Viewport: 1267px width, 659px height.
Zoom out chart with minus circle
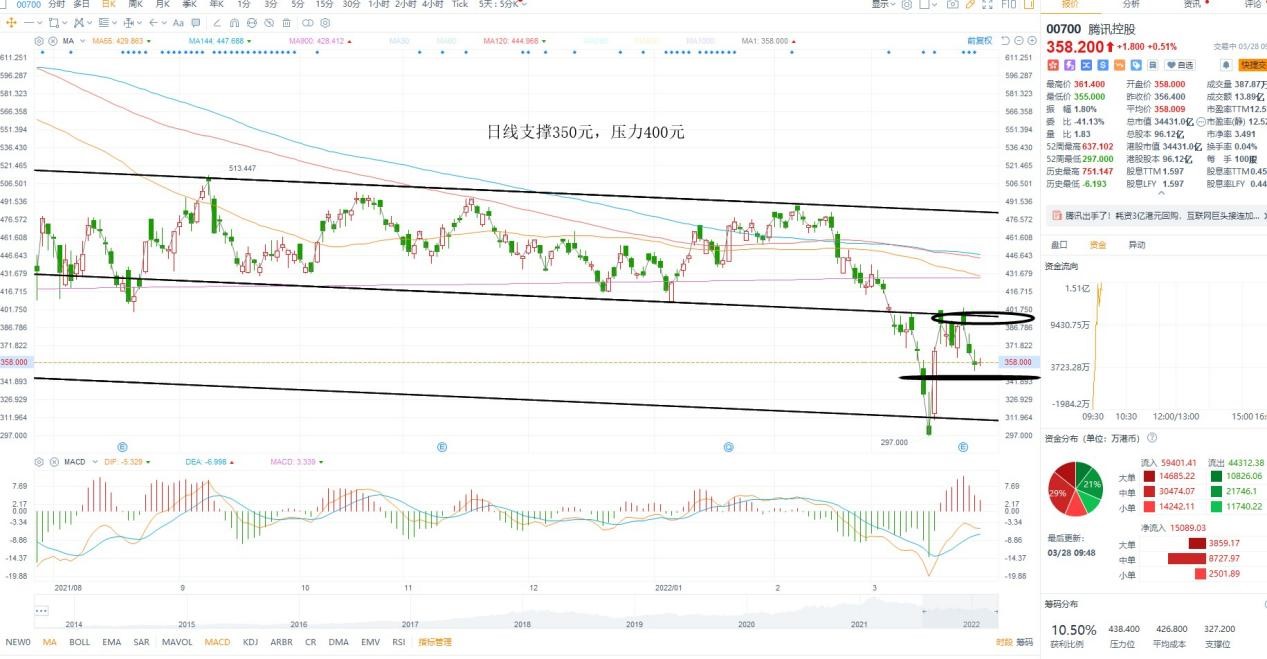[x=1019, y=41]
